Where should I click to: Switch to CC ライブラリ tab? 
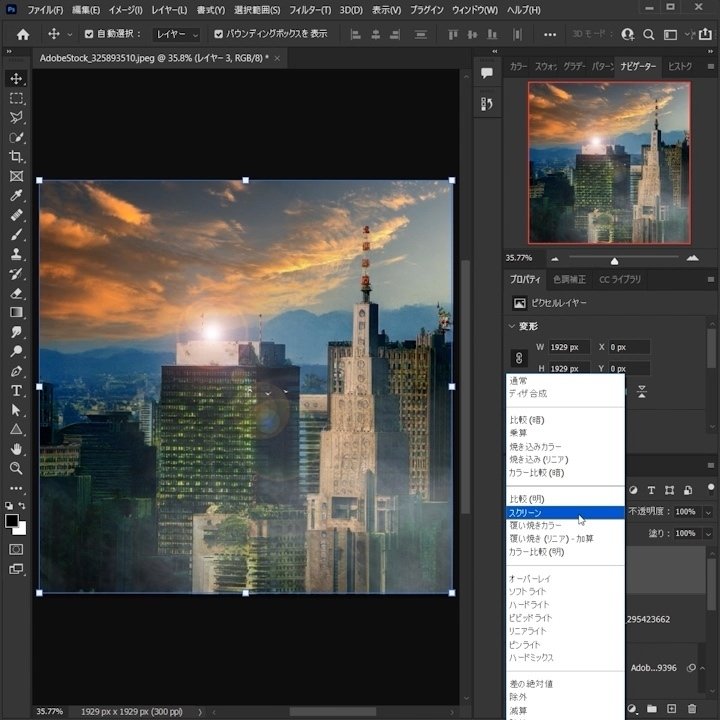[x=619, y=280]
